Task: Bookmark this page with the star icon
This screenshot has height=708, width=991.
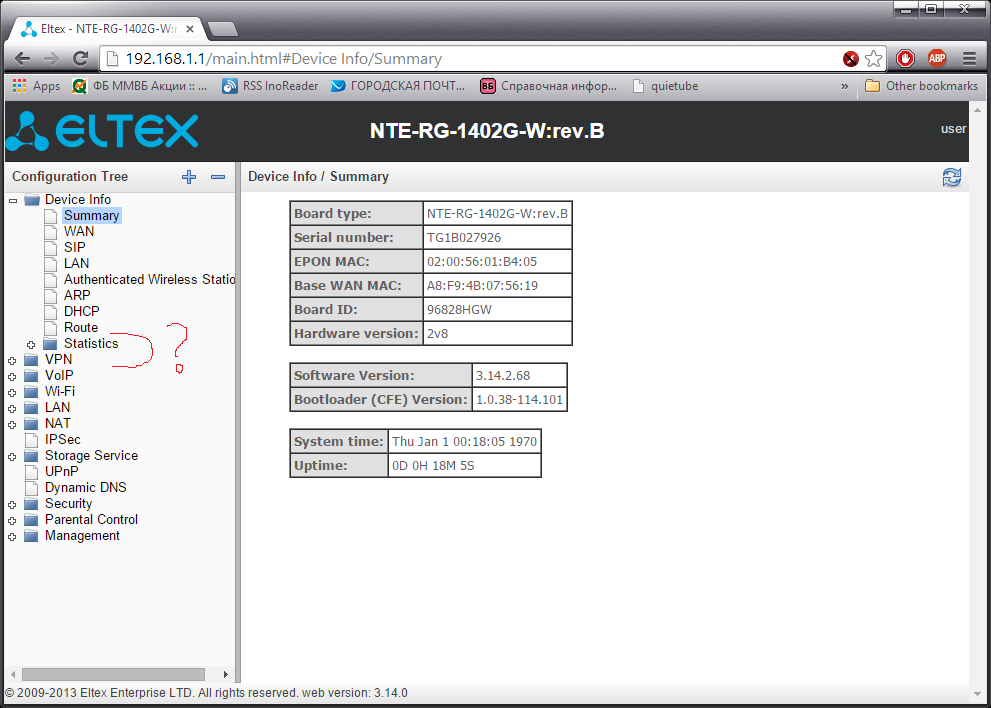Action: click(873, 59)
